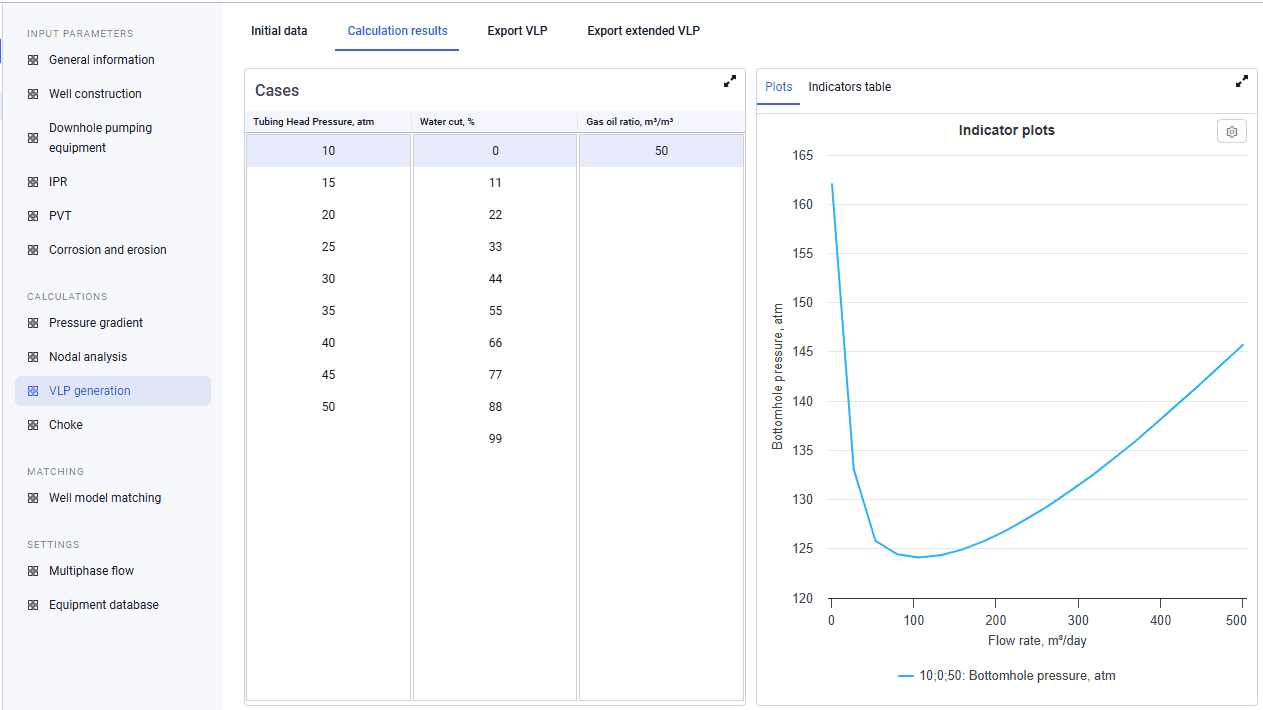This screenshot has width=1263, height=710.
Task: Choose water cut 55 percent
Action: (495, 311)
